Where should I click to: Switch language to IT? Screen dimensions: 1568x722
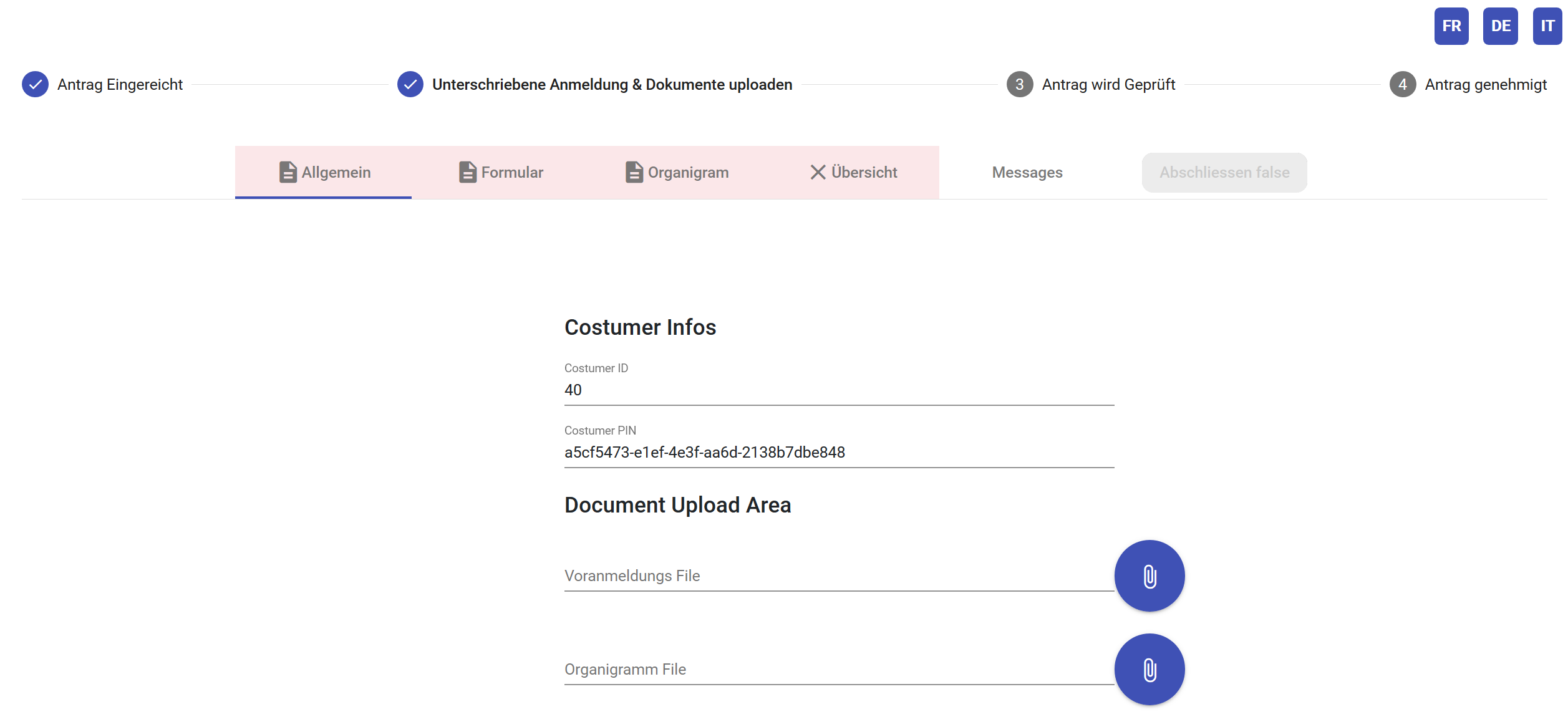pos(1547,26)
